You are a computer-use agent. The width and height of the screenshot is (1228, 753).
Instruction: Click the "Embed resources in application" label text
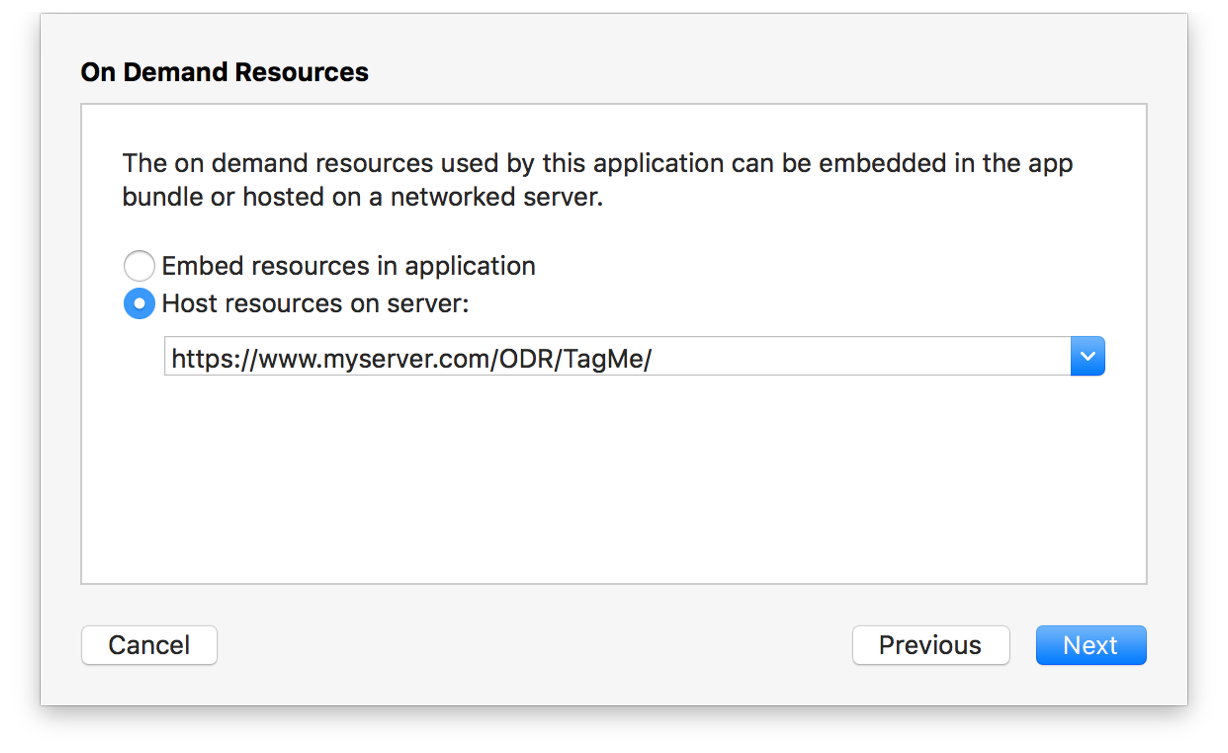point(348,266)
